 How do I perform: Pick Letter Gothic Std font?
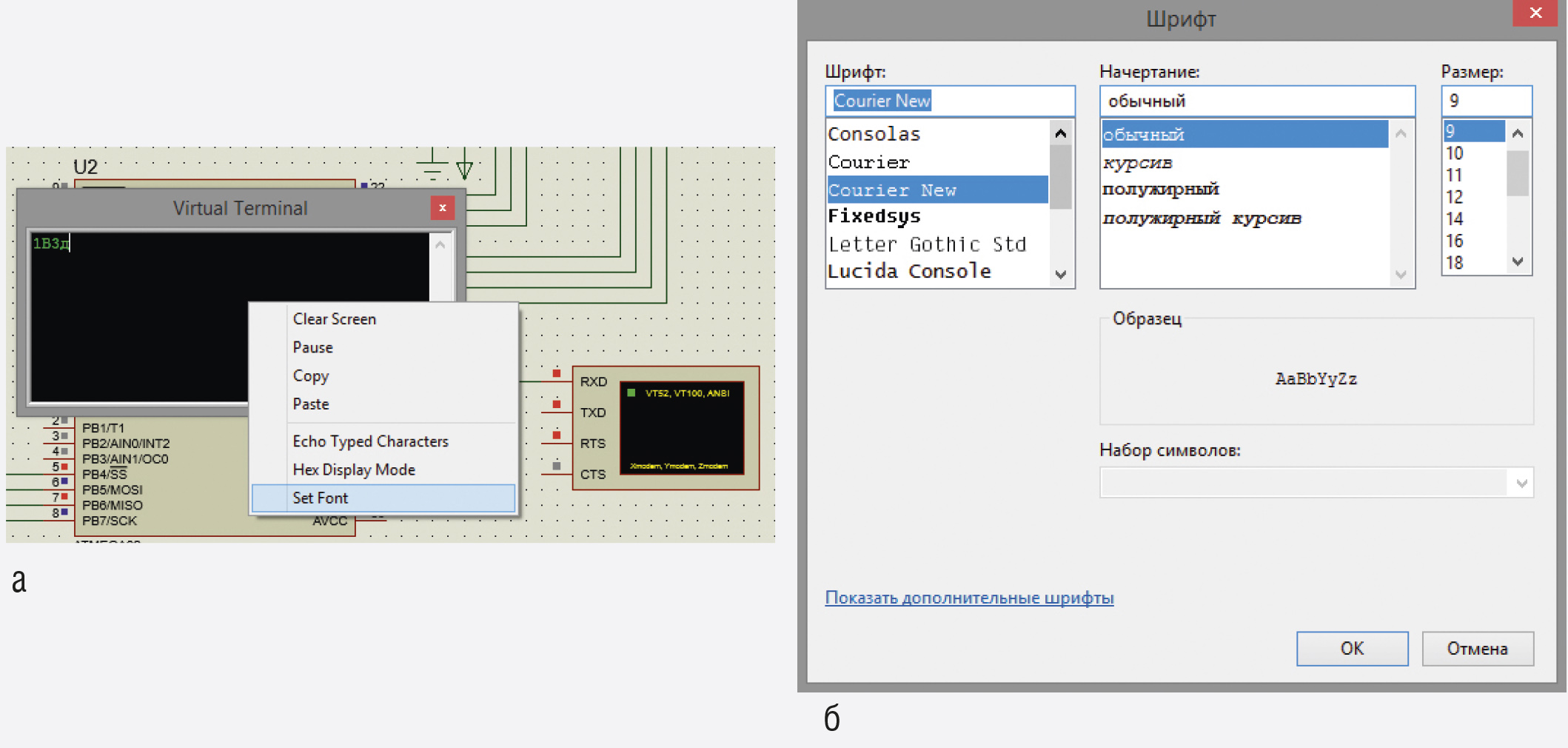click(x=938, y=244)
